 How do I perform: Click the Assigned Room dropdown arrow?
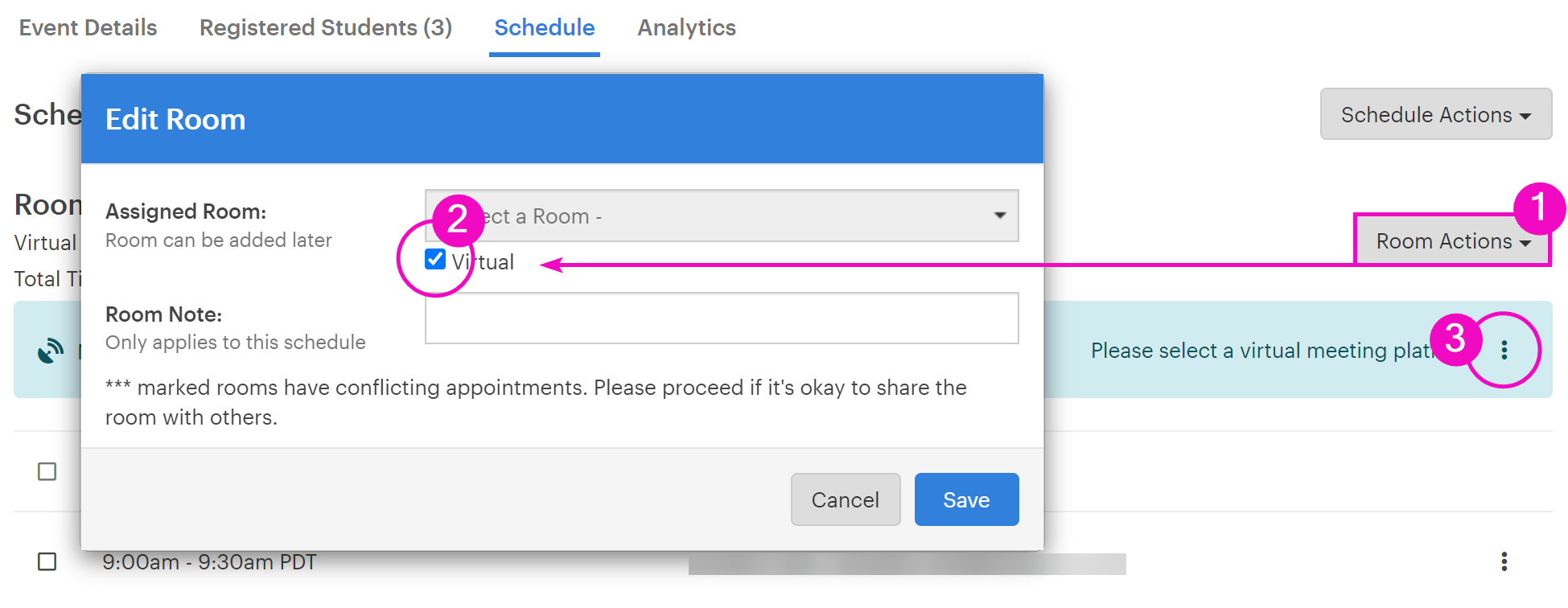pyautogui.click(x=999, y=216)
